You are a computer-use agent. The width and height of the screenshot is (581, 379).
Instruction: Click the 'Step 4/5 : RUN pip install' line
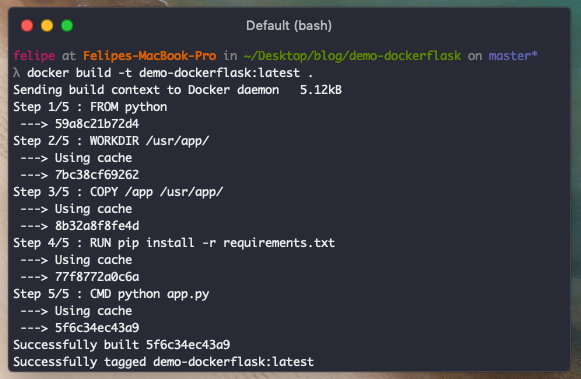point(174,243)
